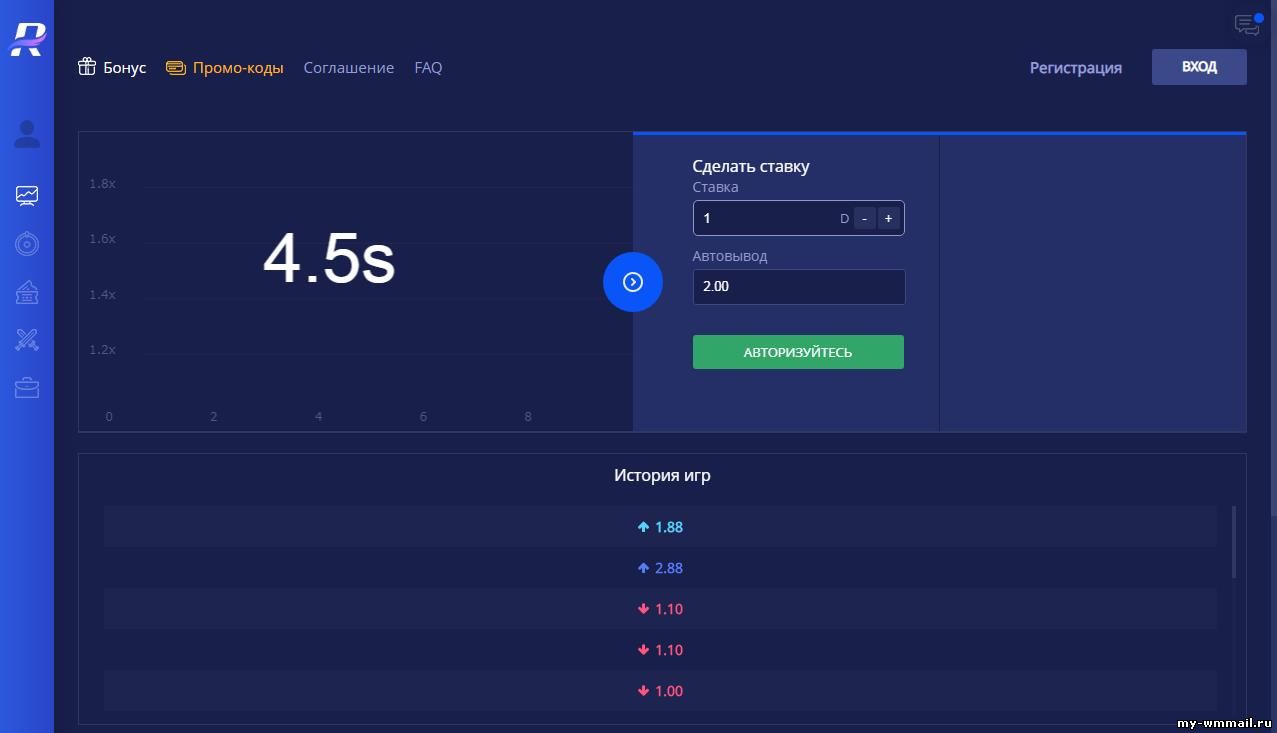Click the 4.5s countdown timer
The width and height of the screenshot is (1277, 733).
(x=329, y=261)
